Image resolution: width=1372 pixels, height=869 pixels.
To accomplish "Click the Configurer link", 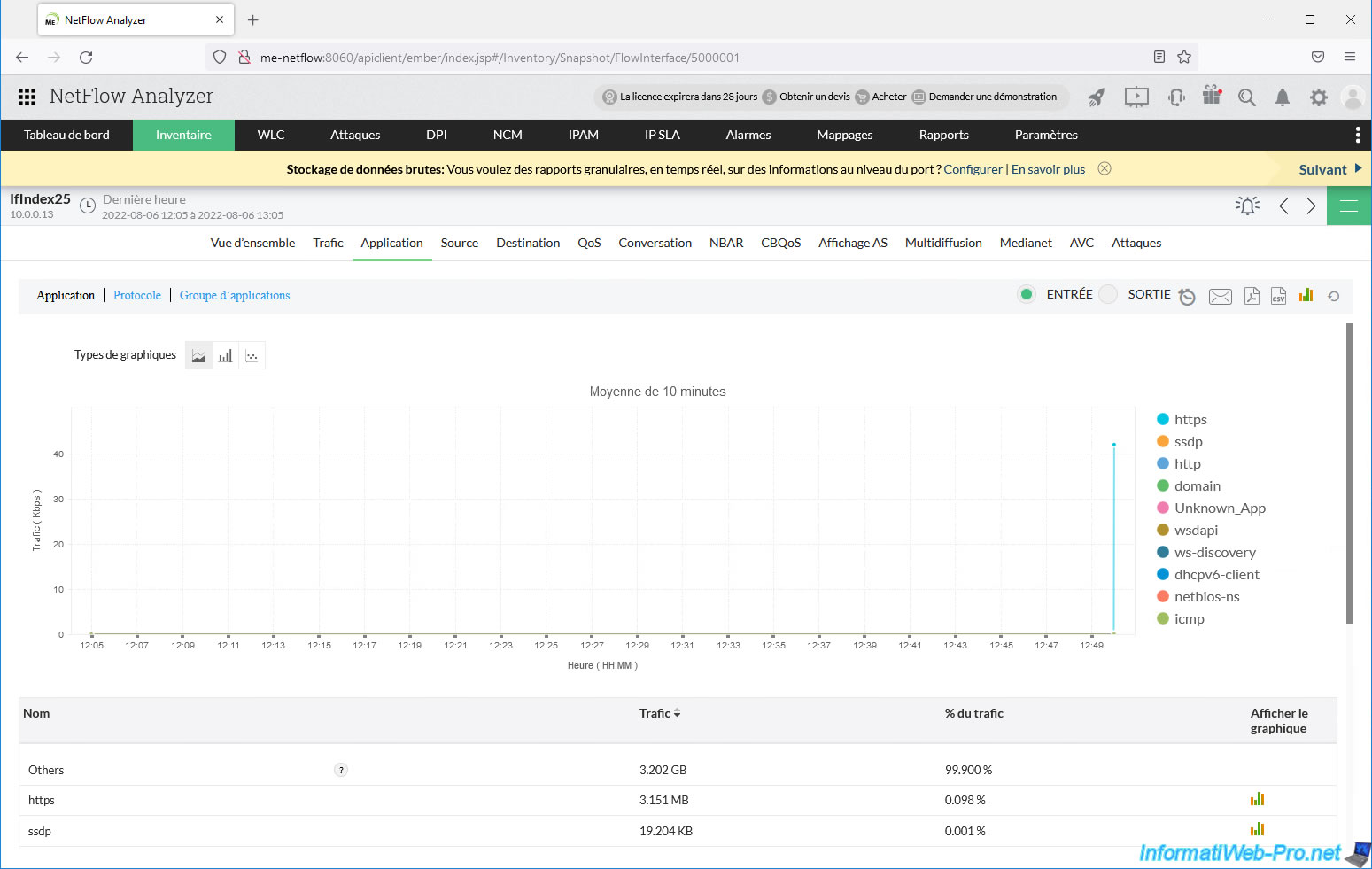I will click(973, 169).
